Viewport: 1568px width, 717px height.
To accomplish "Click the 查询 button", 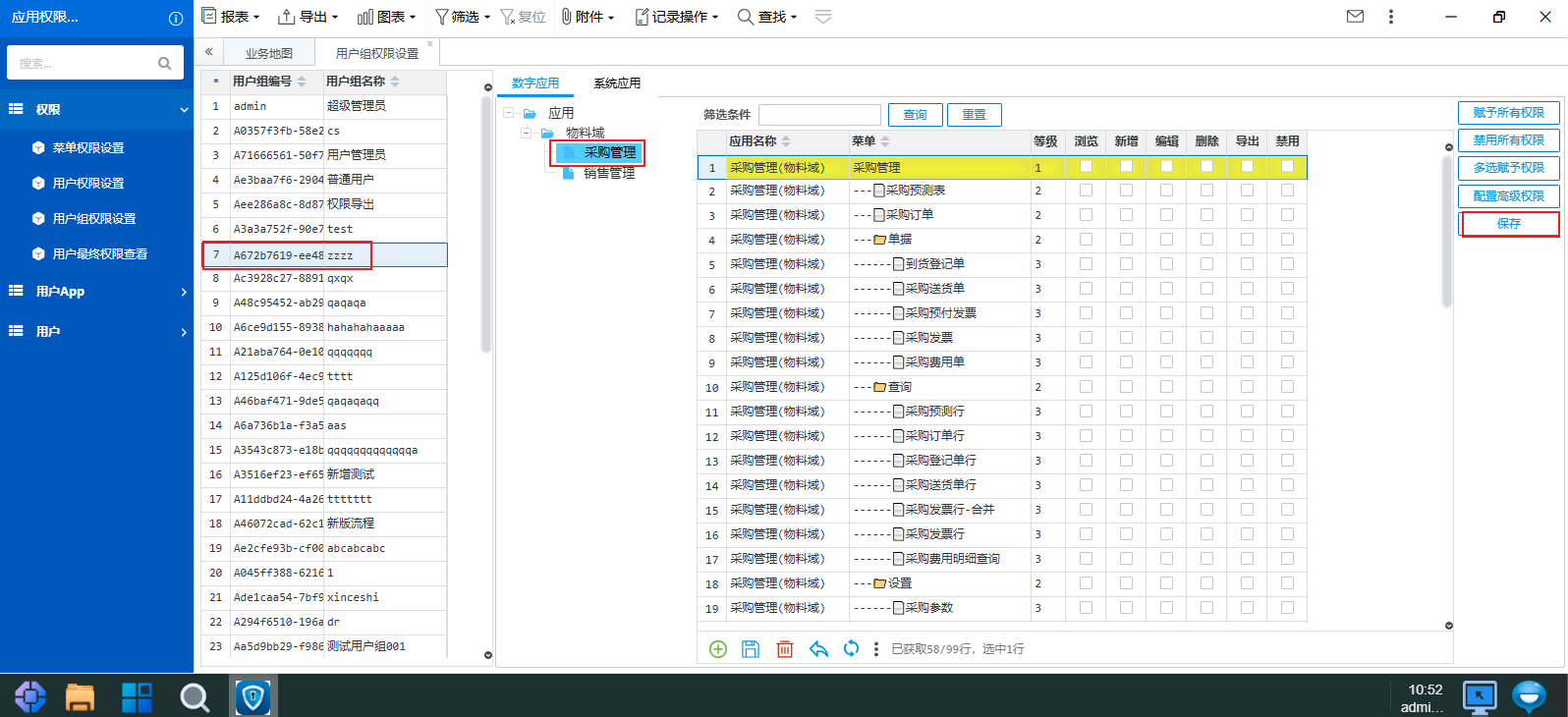I will click(x=915, y=115).
